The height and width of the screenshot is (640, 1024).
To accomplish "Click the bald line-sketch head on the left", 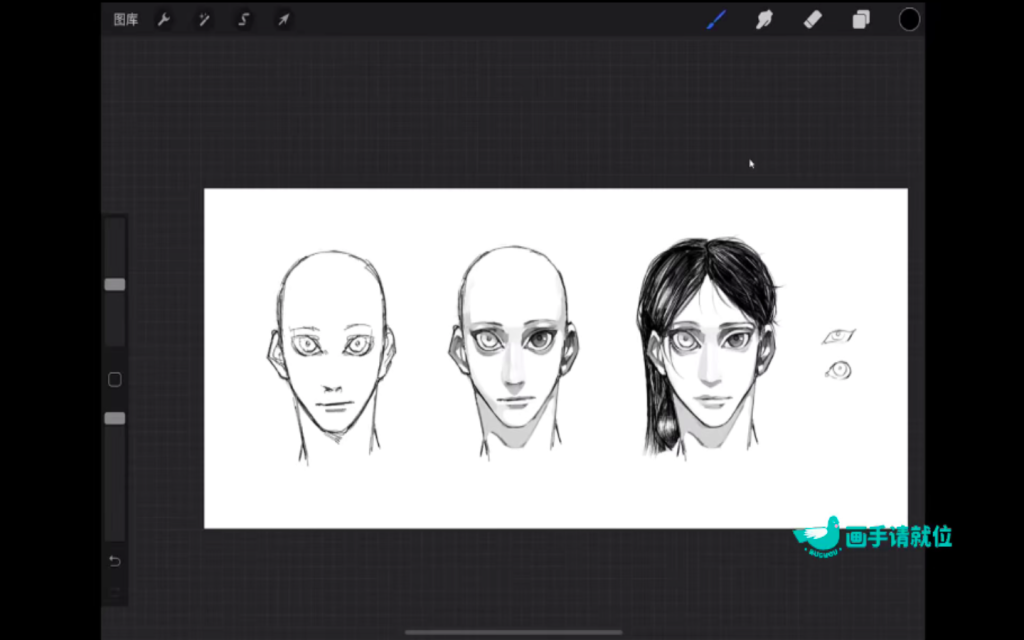I will (x=331, y=350).
